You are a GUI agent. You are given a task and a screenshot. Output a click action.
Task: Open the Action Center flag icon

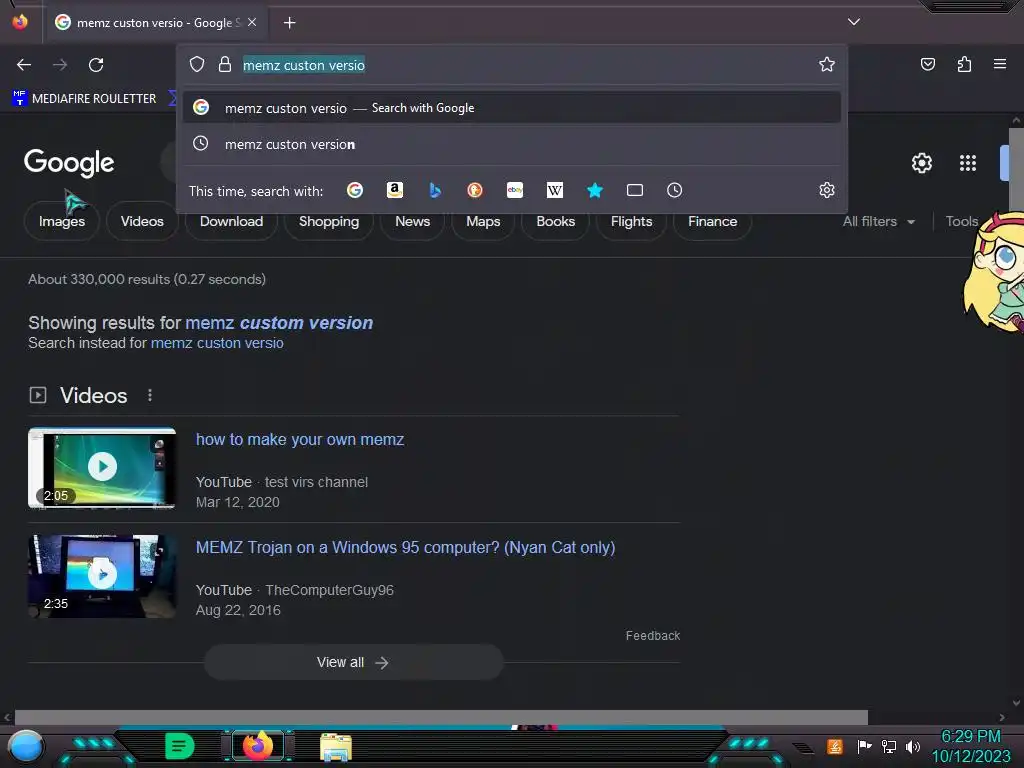click(x=864, y=746)
